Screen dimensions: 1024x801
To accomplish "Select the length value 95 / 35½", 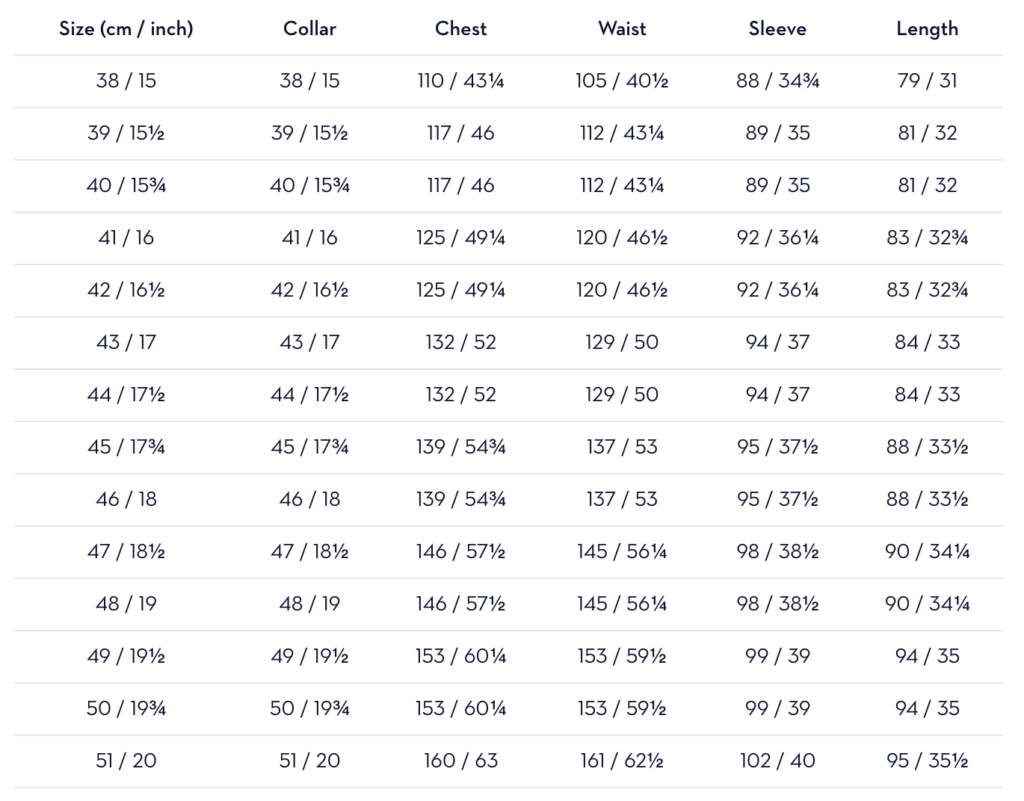I will click(927, 761).
